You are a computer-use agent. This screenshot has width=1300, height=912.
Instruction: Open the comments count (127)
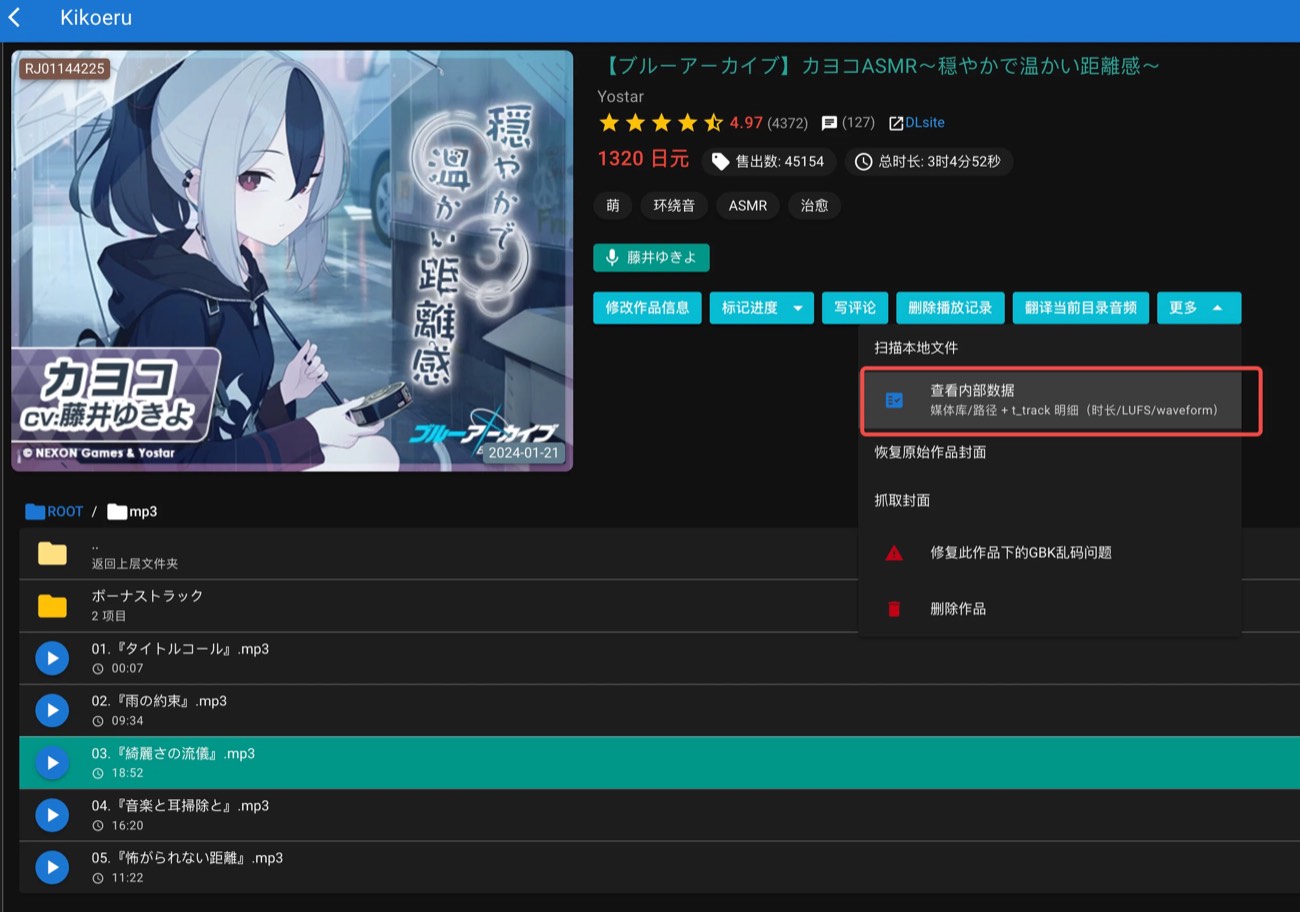[847, 122]
